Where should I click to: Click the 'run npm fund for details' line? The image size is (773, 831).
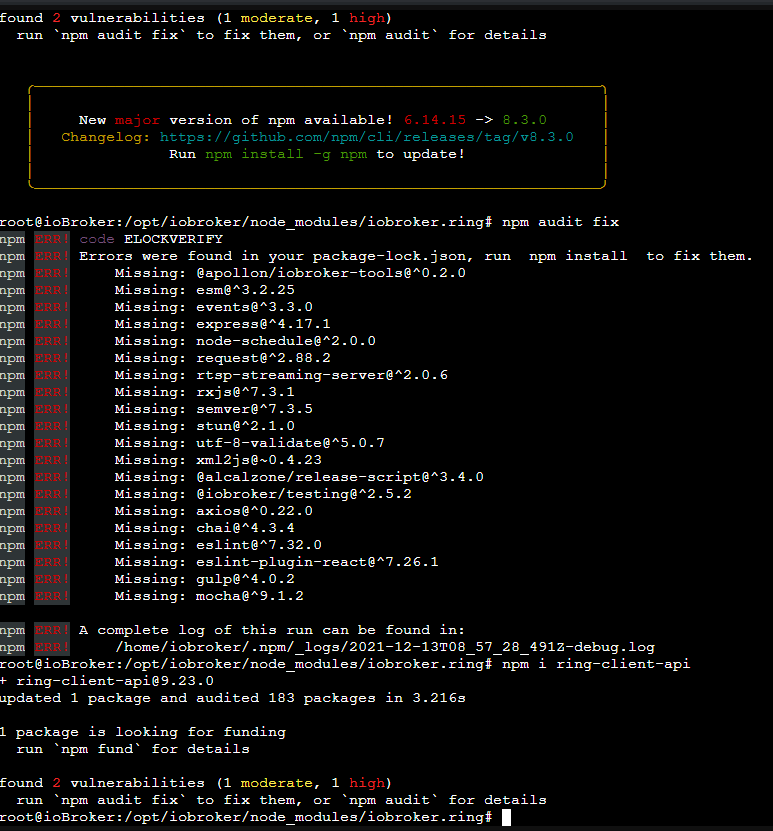point(133,749)
